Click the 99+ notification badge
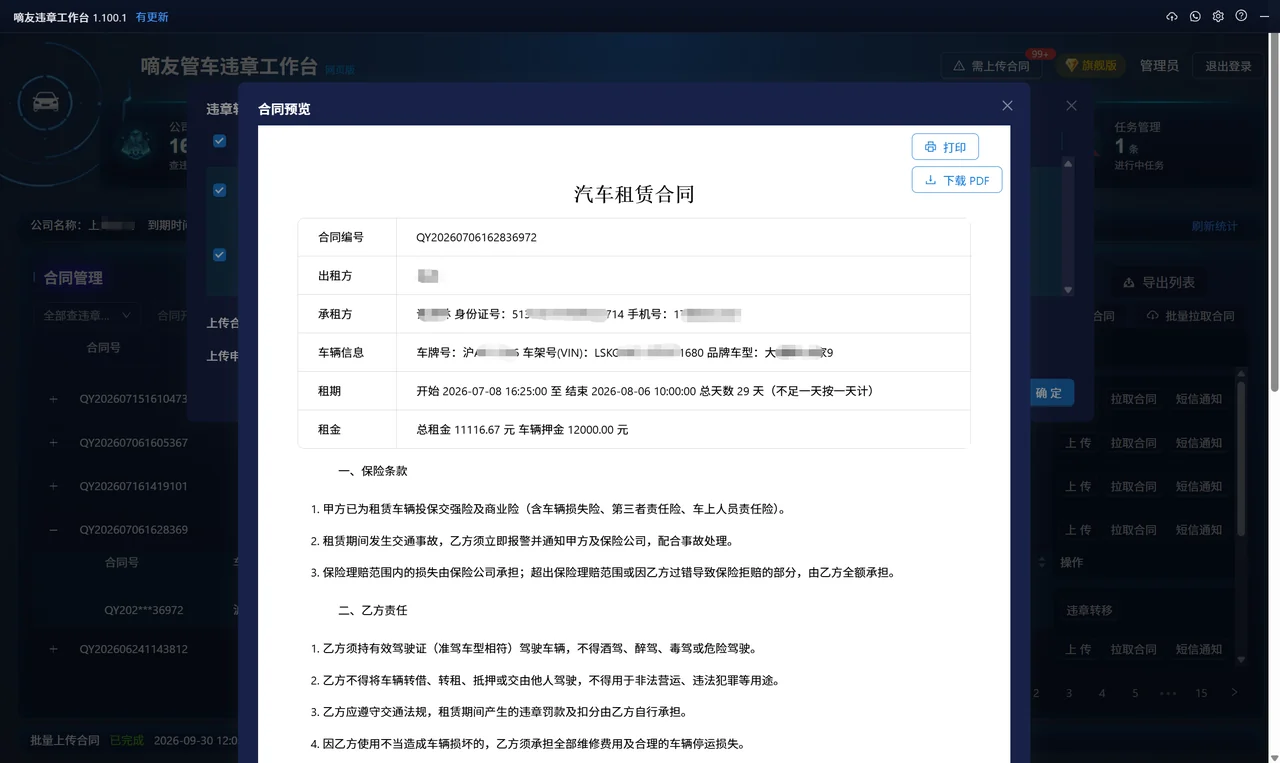Screen dimensions: 1280x763 1041,54
